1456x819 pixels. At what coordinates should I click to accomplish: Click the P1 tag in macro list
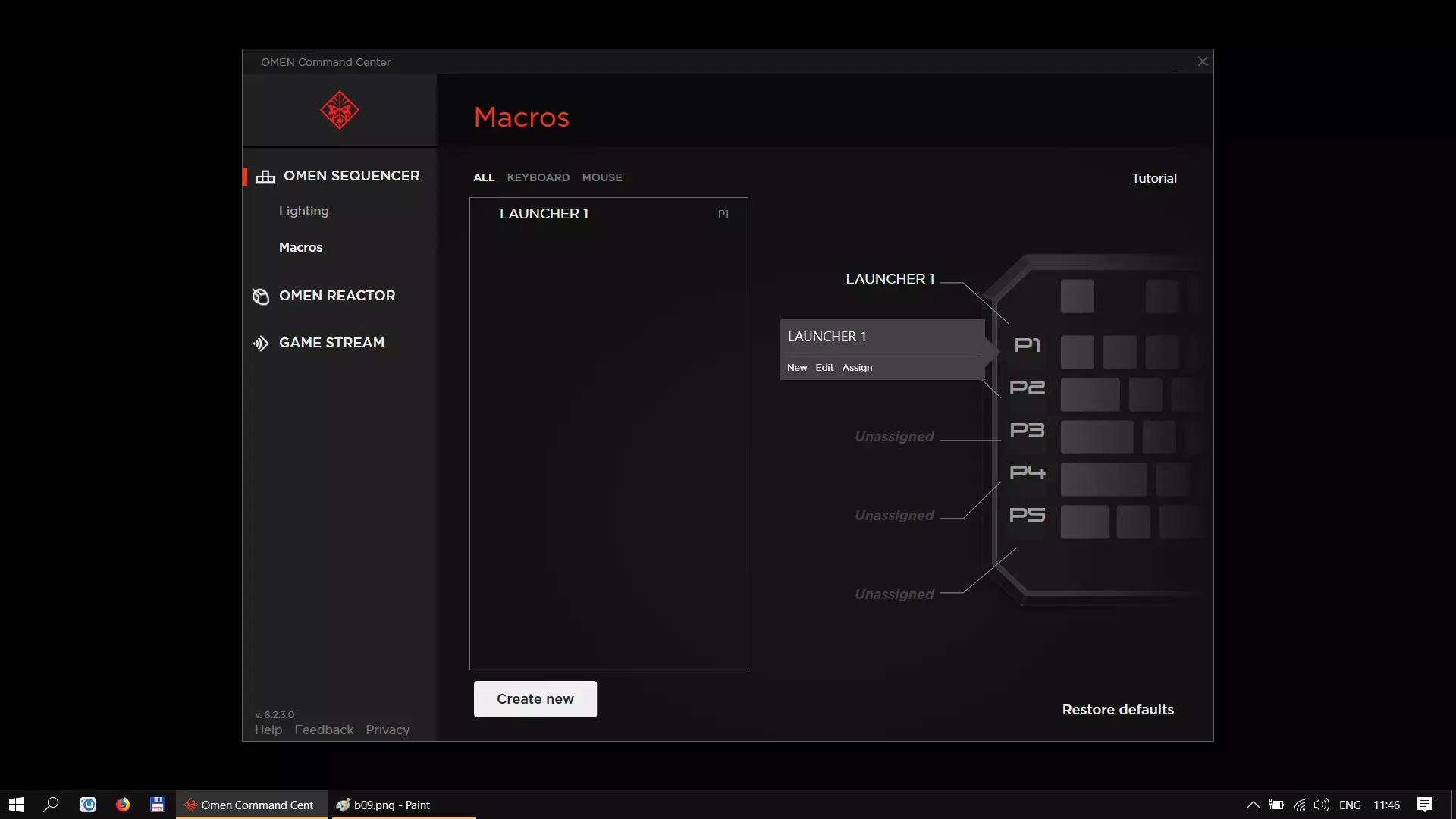[x=723, y=214]
